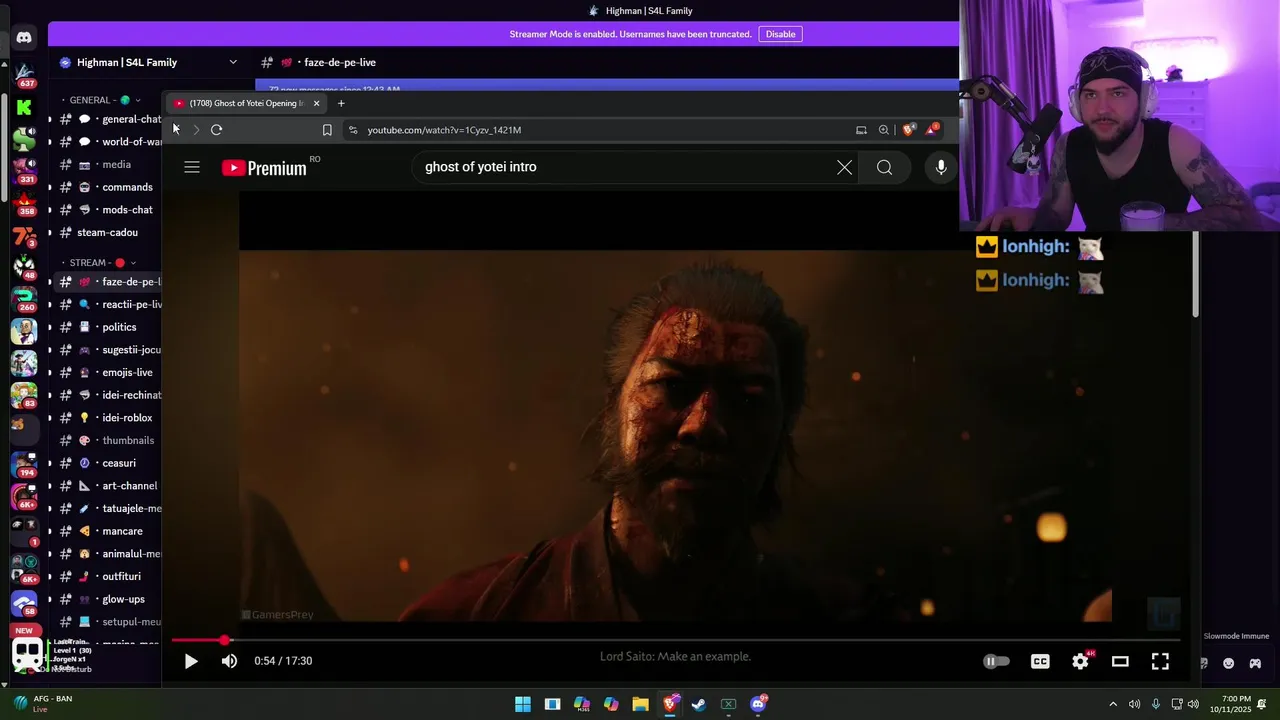Click the youtube.com address bar URL
Screen dimensions: 1280x720
444,130
